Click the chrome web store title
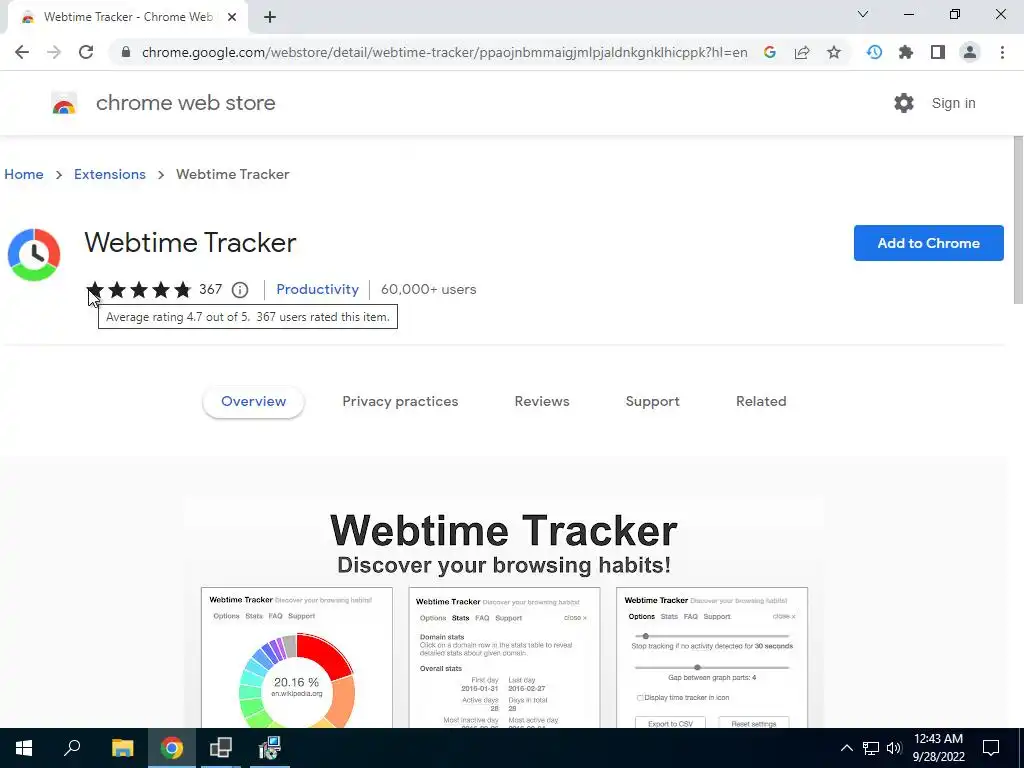This screenshot has width=1024, height=768. (185, 103)
